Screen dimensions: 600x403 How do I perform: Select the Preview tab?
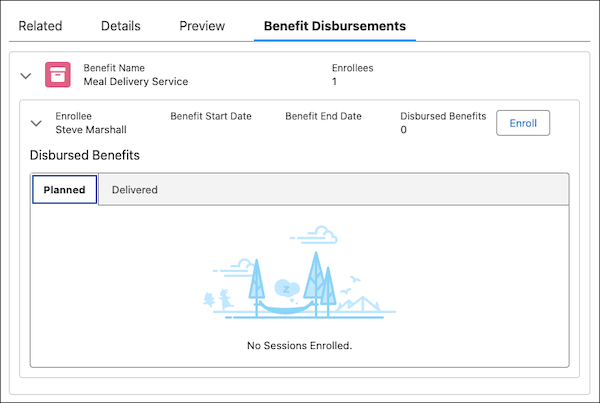(x=202, y=26)
